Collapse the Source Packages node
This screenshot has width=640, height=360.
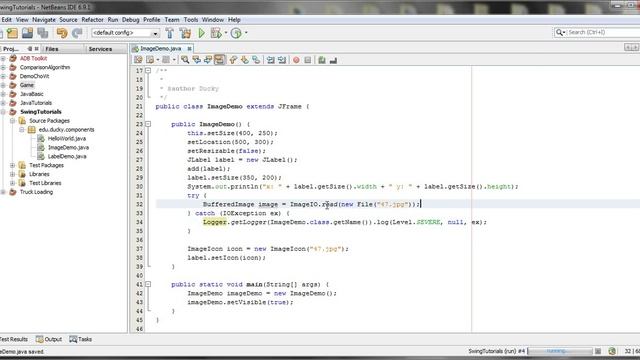pos(13,121)
